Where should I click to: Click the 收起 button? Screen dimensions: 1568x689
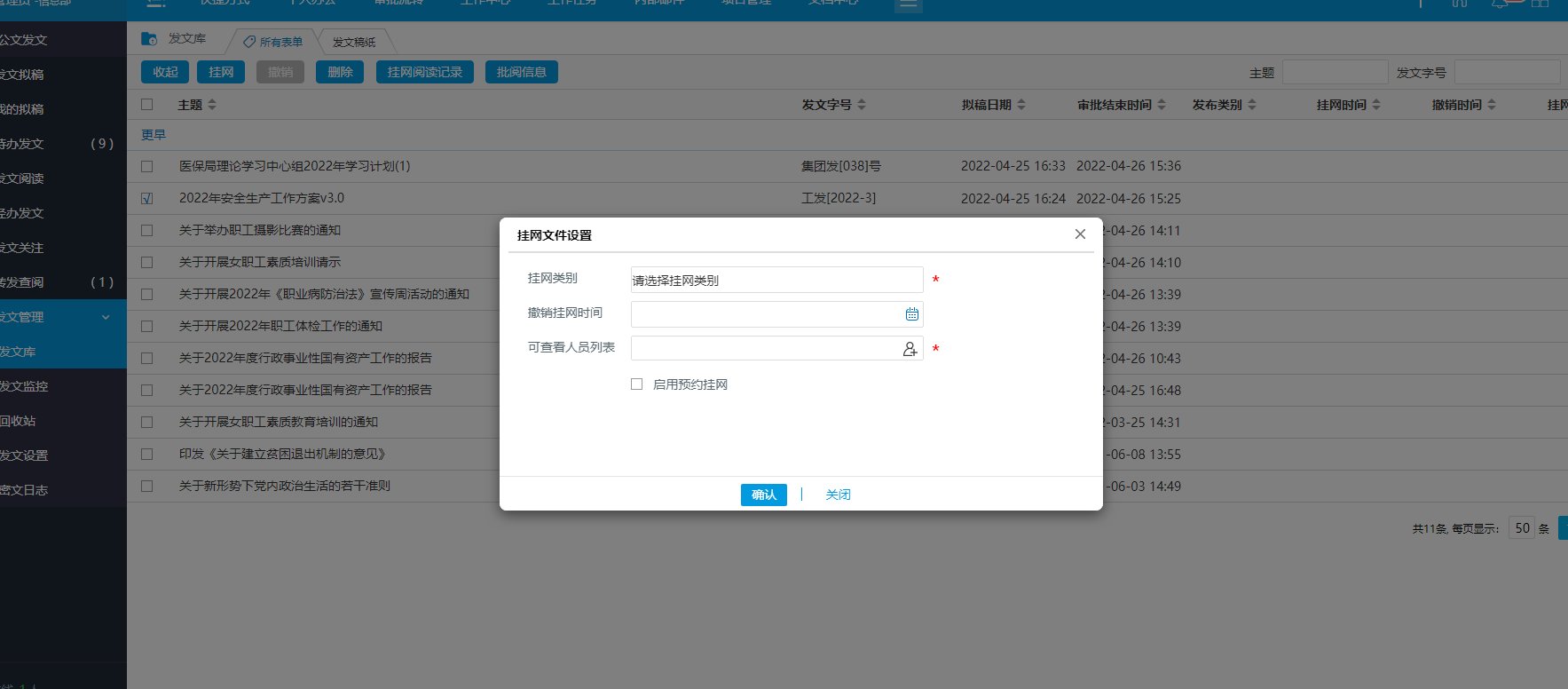[x=165, y=72]
